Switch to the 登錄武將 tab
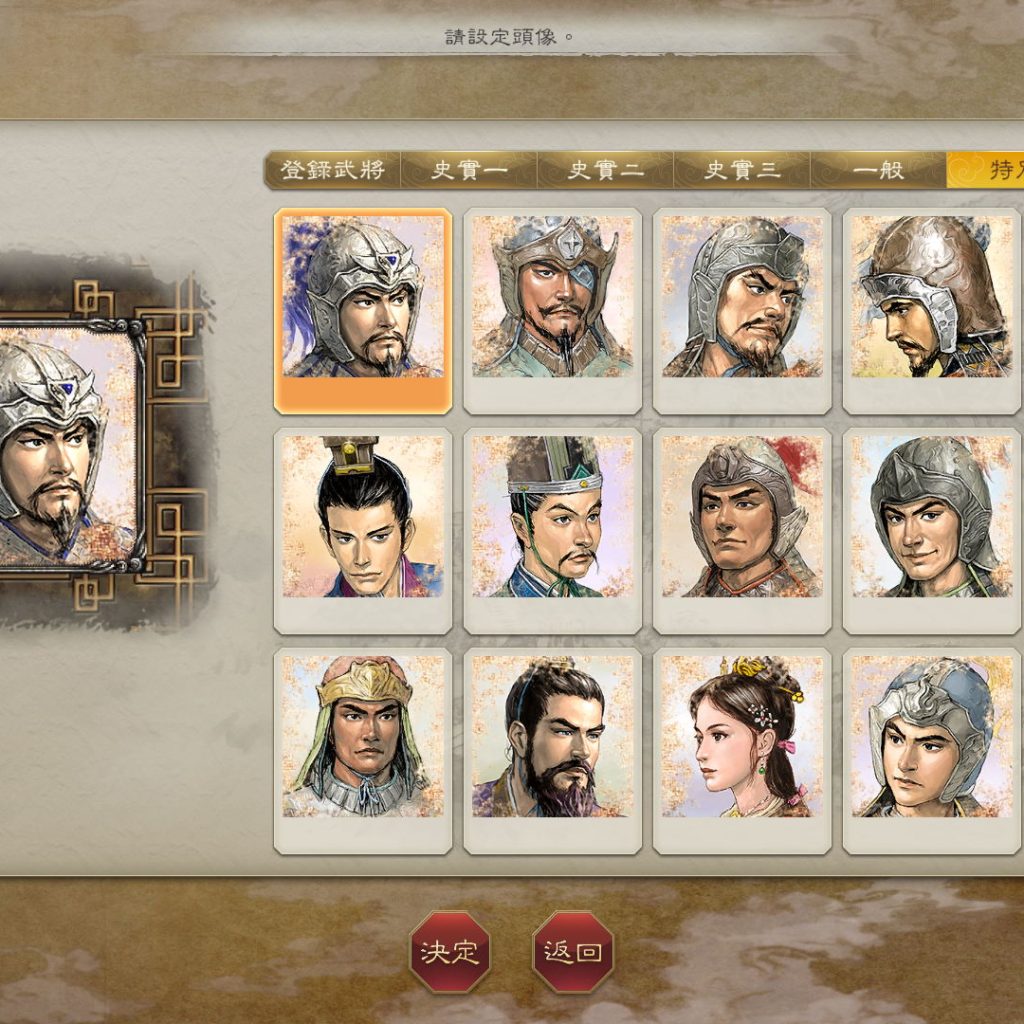 point(332,170)
